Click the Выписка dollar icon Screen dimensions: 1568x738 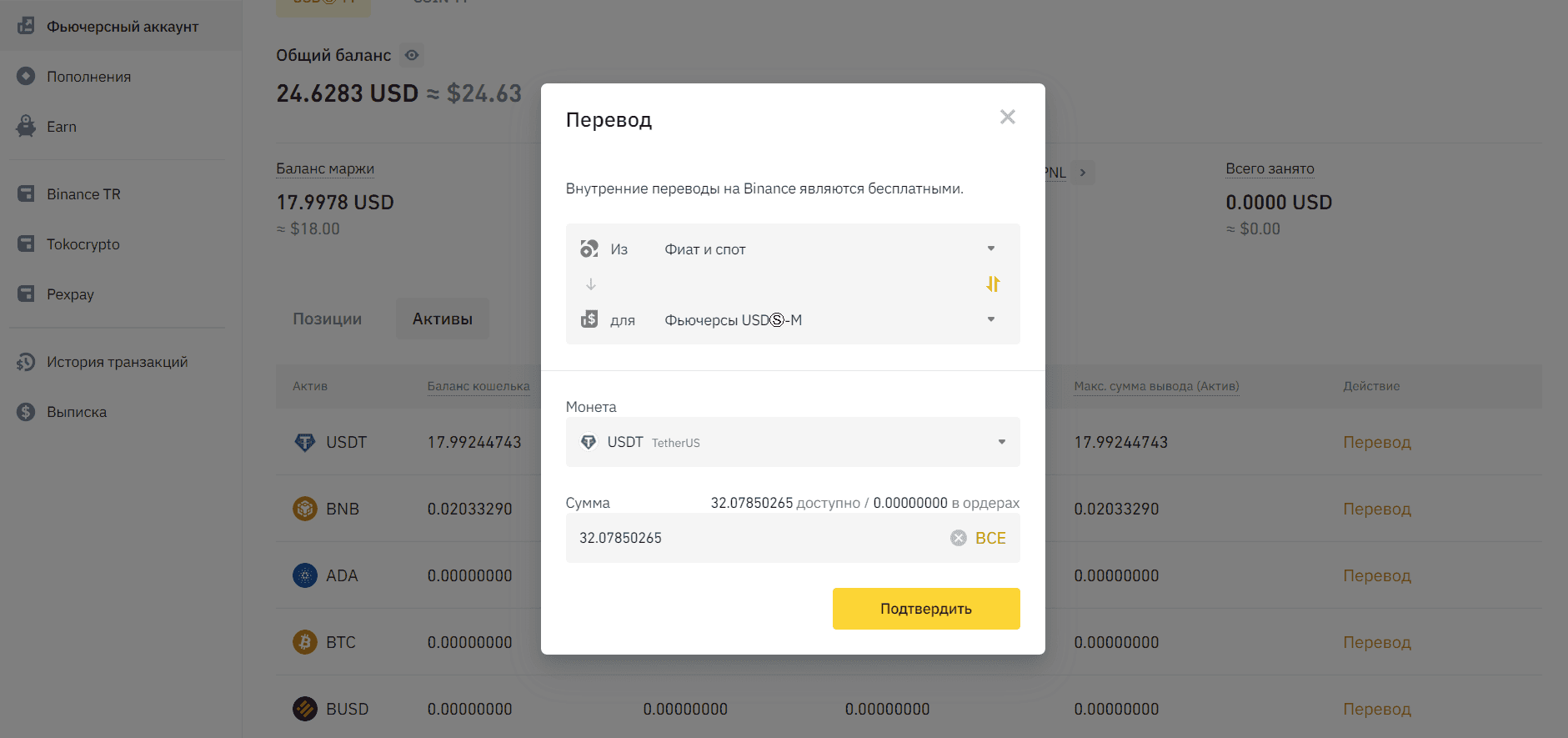[x=26, y=411]
